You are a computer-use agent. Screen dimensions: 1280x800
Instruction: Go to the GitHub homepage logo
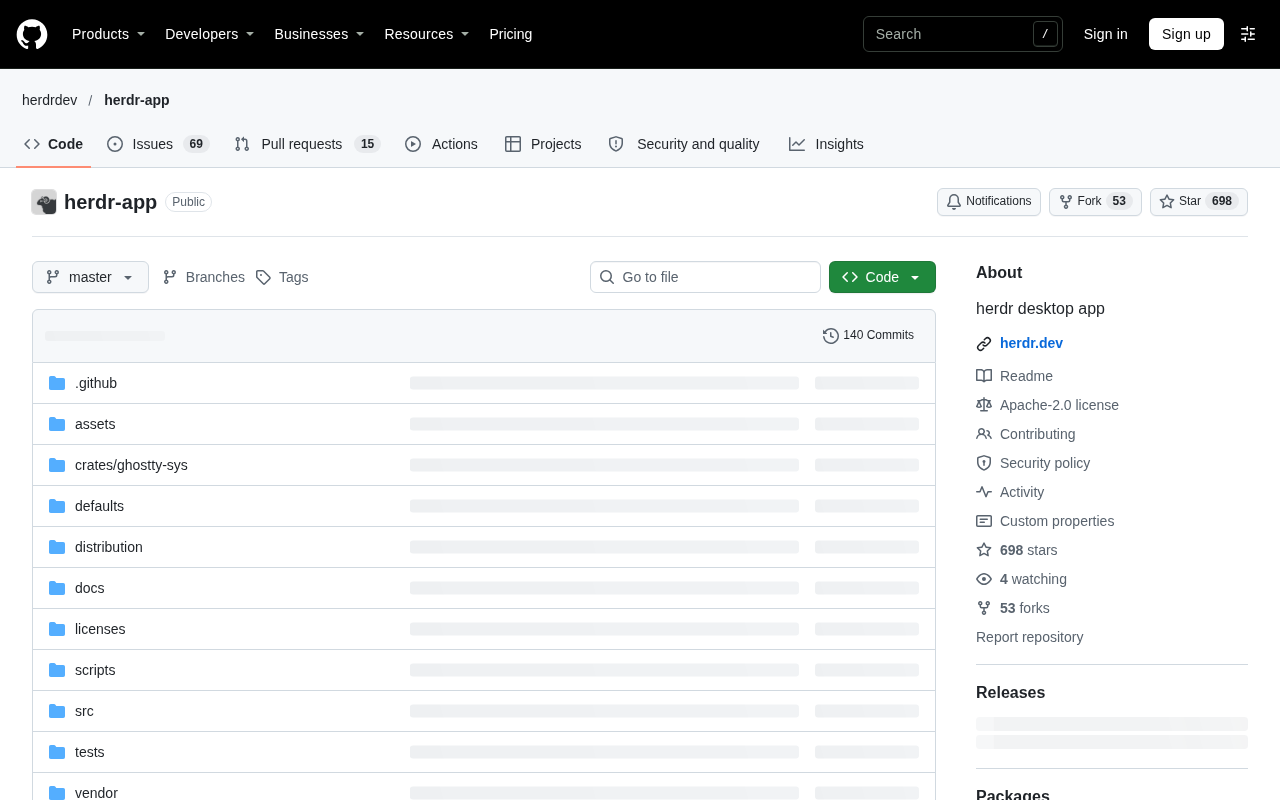click(x=32, y=34)
